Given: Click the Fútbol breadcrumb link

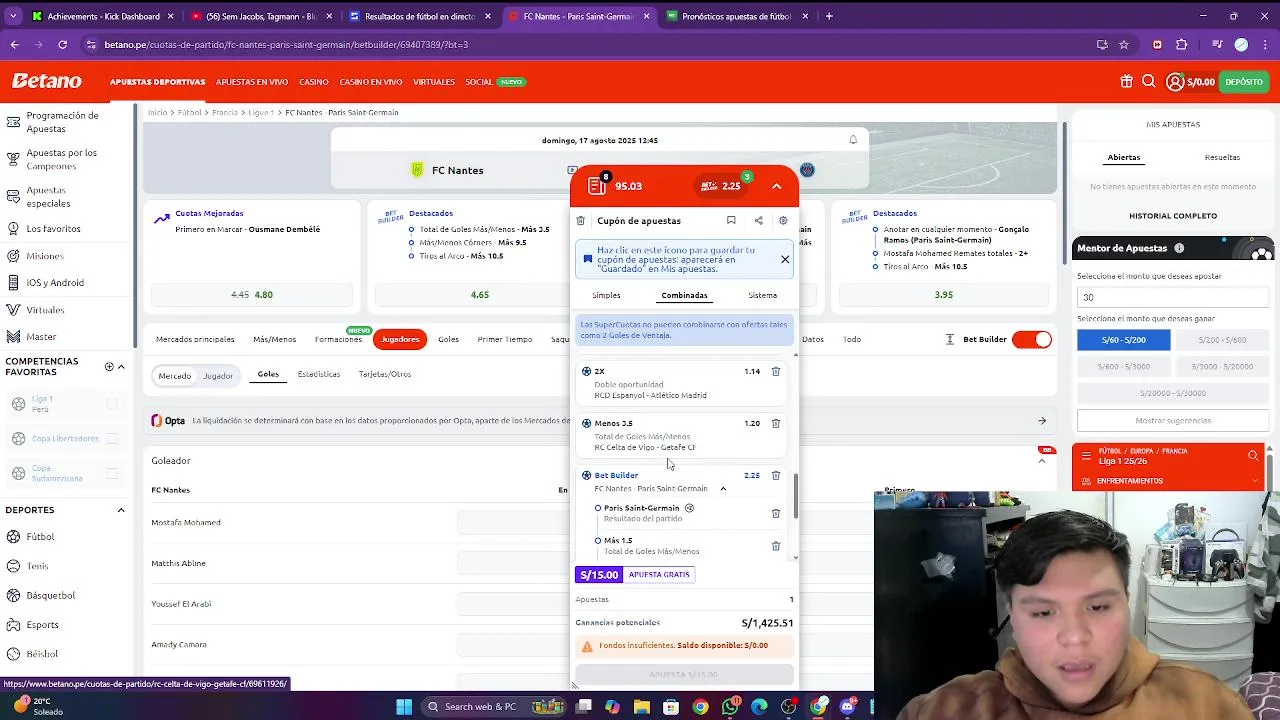Looking at the screenshot, I should pyautogui.click(x=190, y=113).
